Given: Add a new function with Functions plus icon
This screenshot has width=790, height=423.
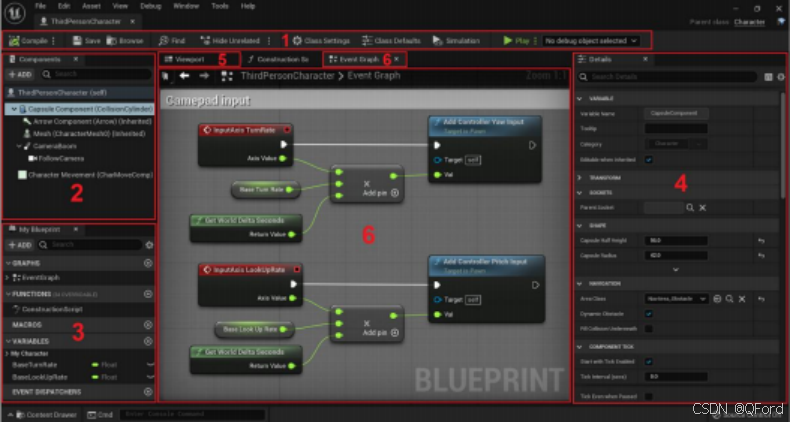Looking at the screenshot, I should coord(148,294).
